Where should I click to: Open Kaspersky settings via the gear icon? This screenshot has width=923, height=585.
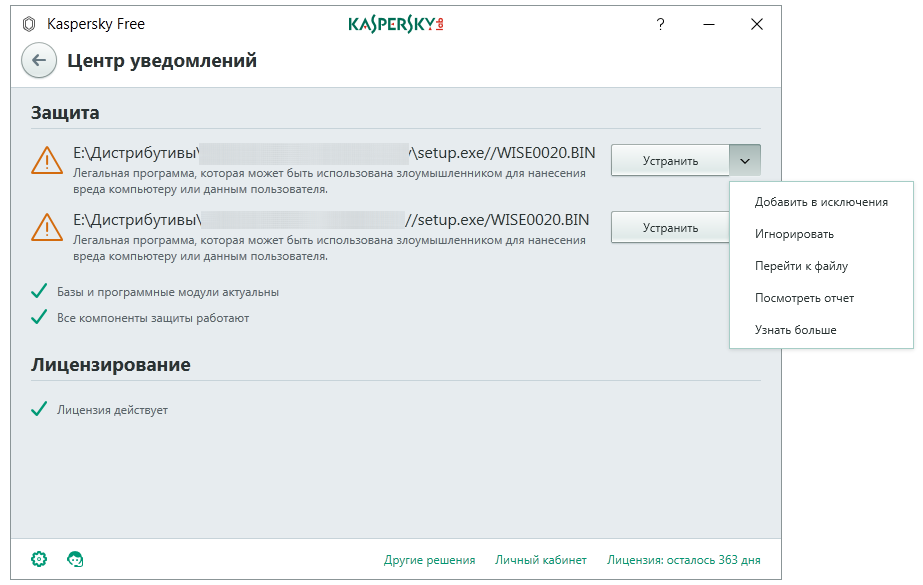[x=39, y=561]
